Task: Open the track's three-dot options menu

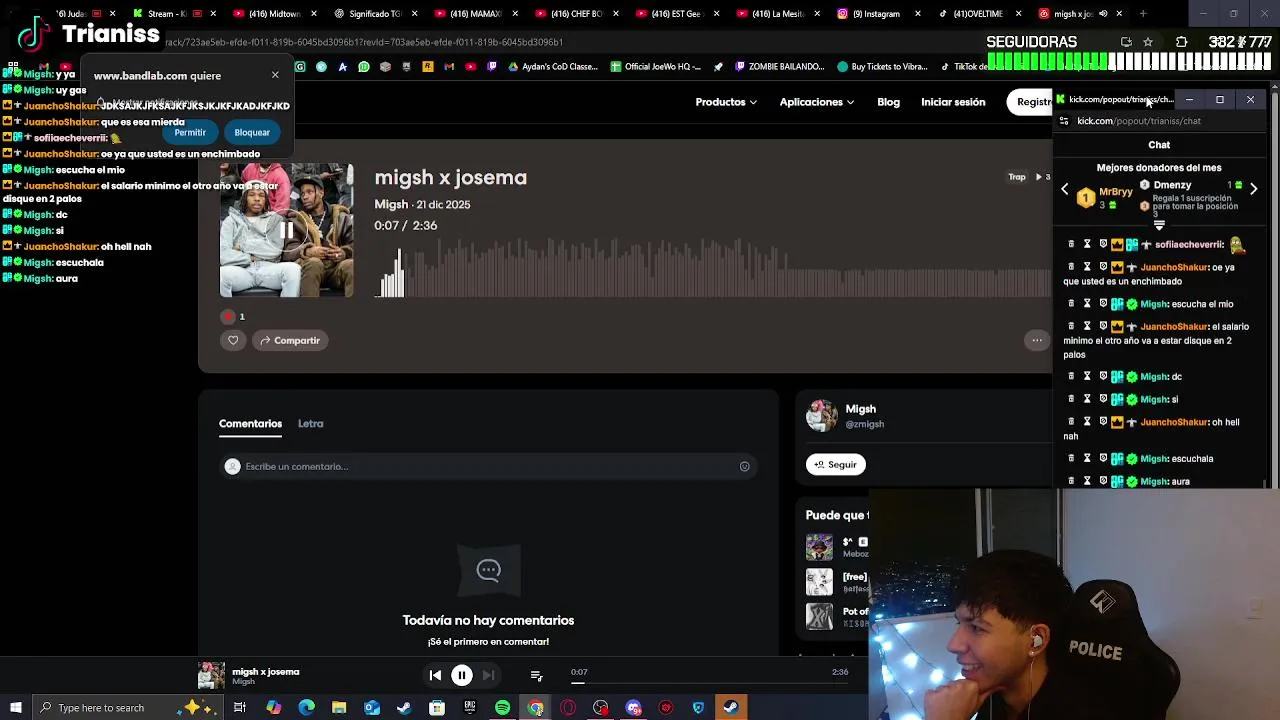Action: (1037, 340)
